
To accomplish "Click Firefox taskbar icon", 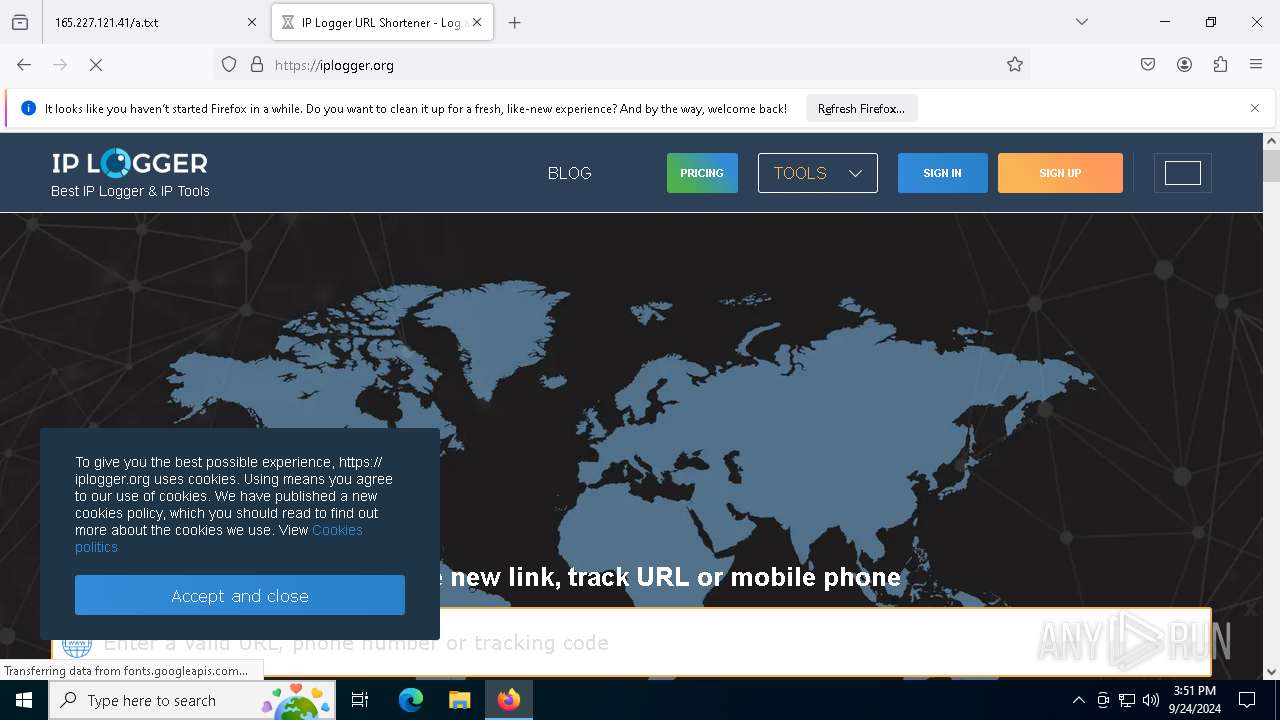I will click(509, 700).
